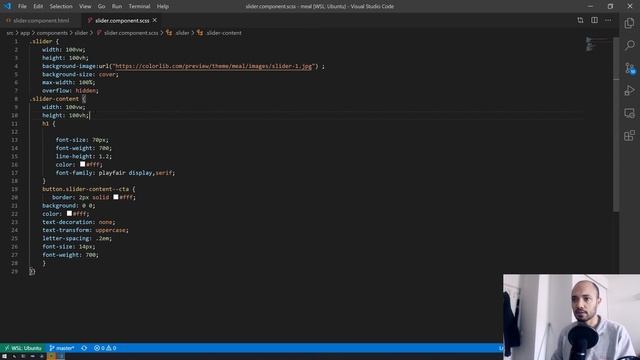Click the orange app icon in taskbar
The width and height of the screenshot is (640, 360).
pyautogui.click(x=51, y=356)
